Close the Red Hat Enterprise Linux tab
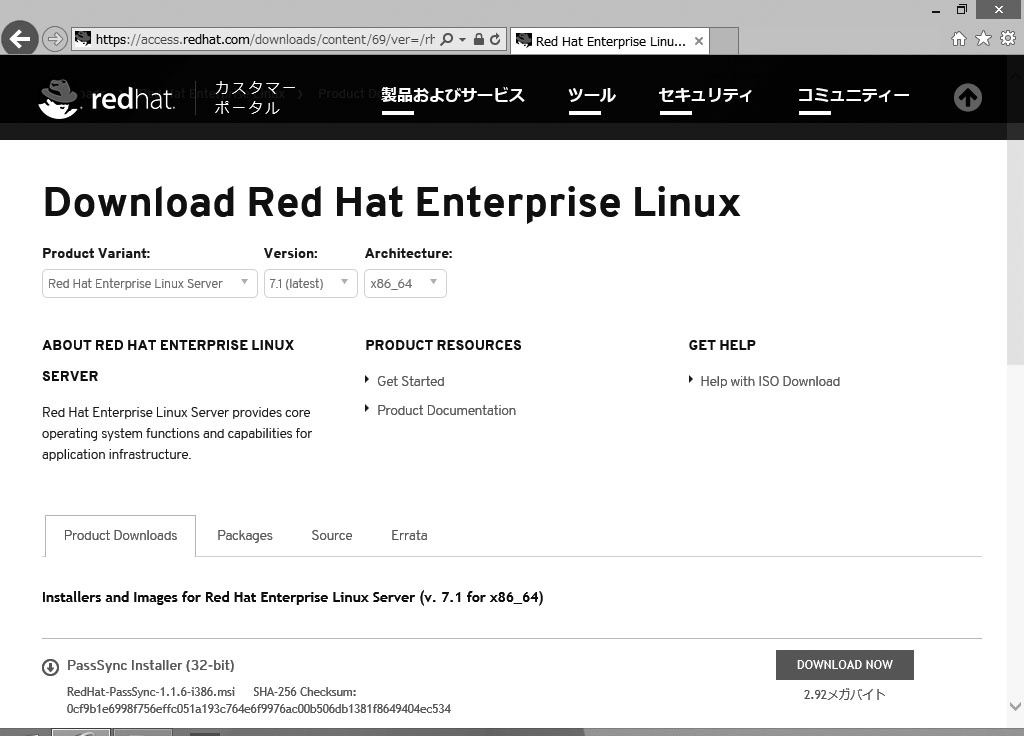 pos(699,41)
